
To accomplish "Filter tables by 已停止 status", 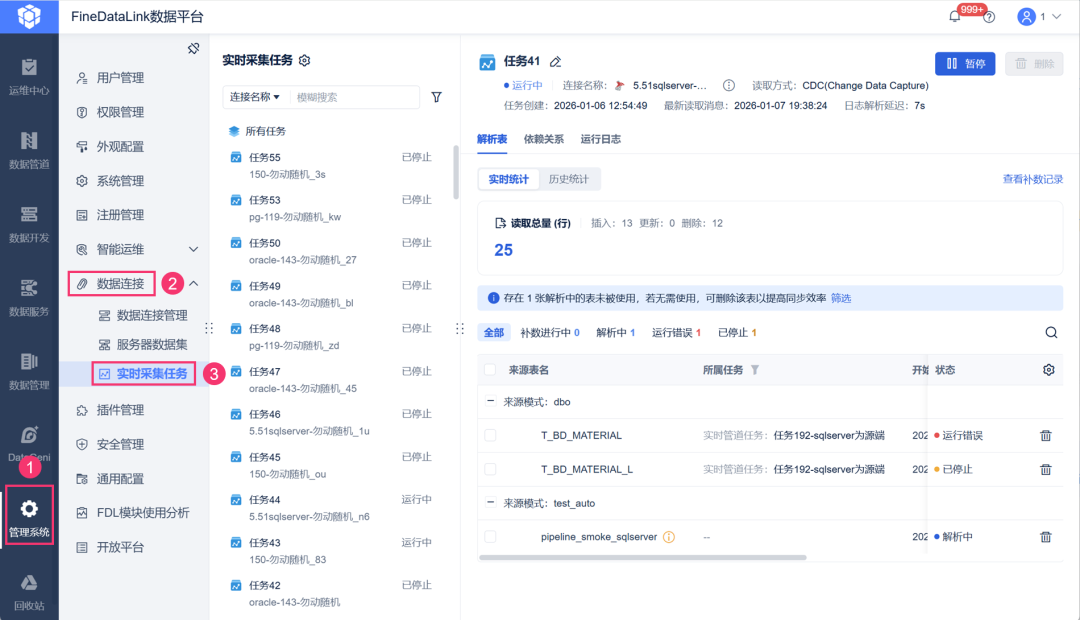I will point(737,333).
